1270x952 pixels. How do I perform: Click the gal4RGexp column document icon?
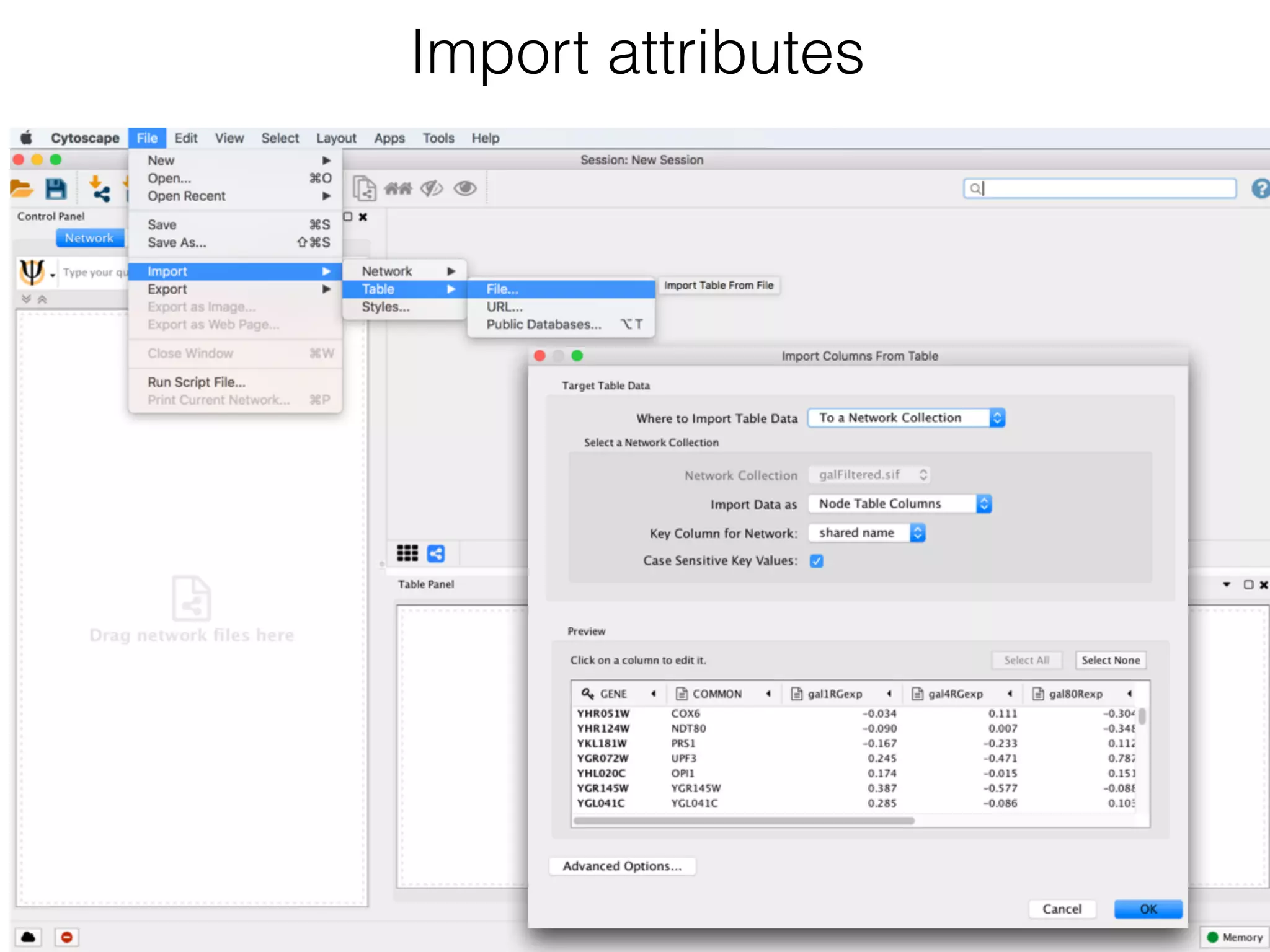point(917,693)
